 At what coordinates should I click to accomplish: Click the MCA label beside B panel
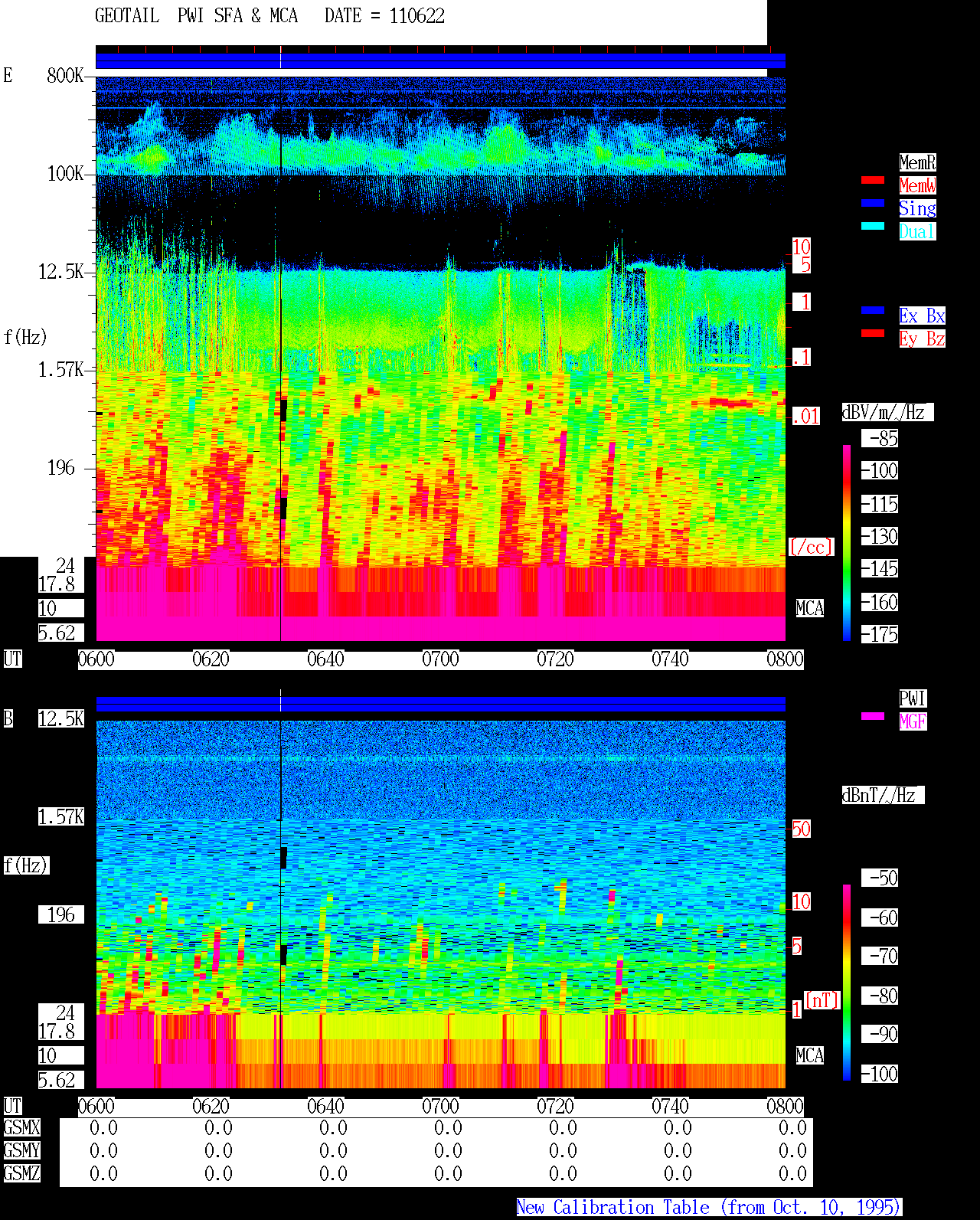[x=809, y=1056]
